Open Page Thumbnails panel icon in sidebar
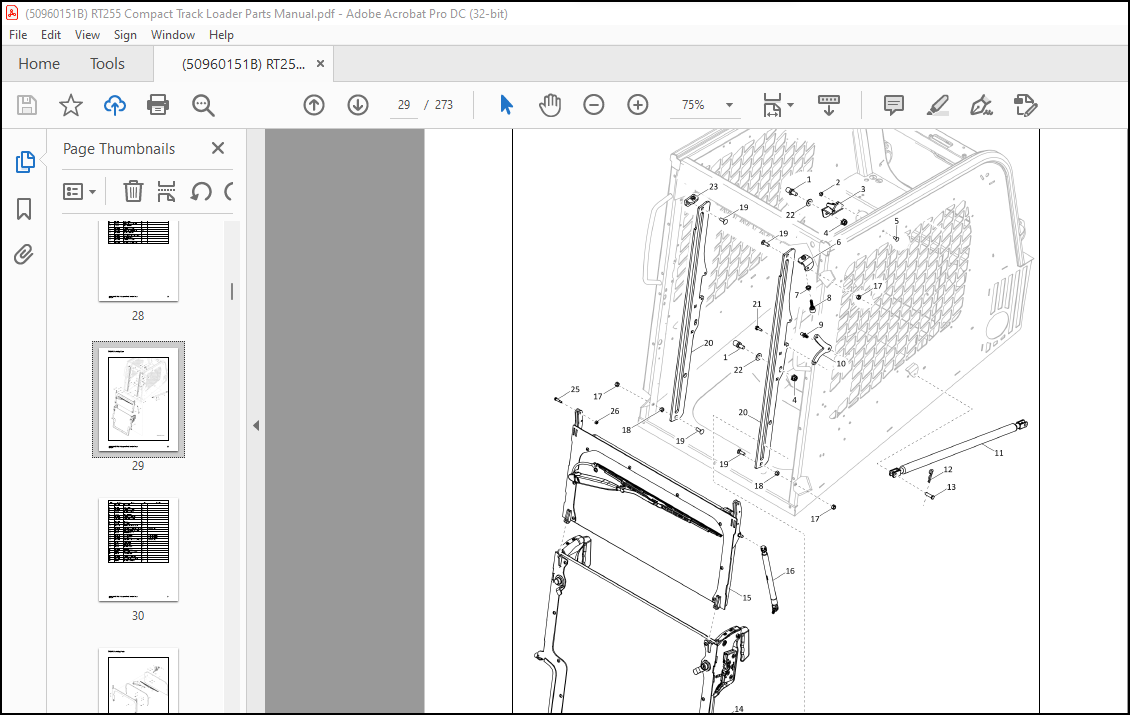The image size is (1130, 715). click(25, 162)
